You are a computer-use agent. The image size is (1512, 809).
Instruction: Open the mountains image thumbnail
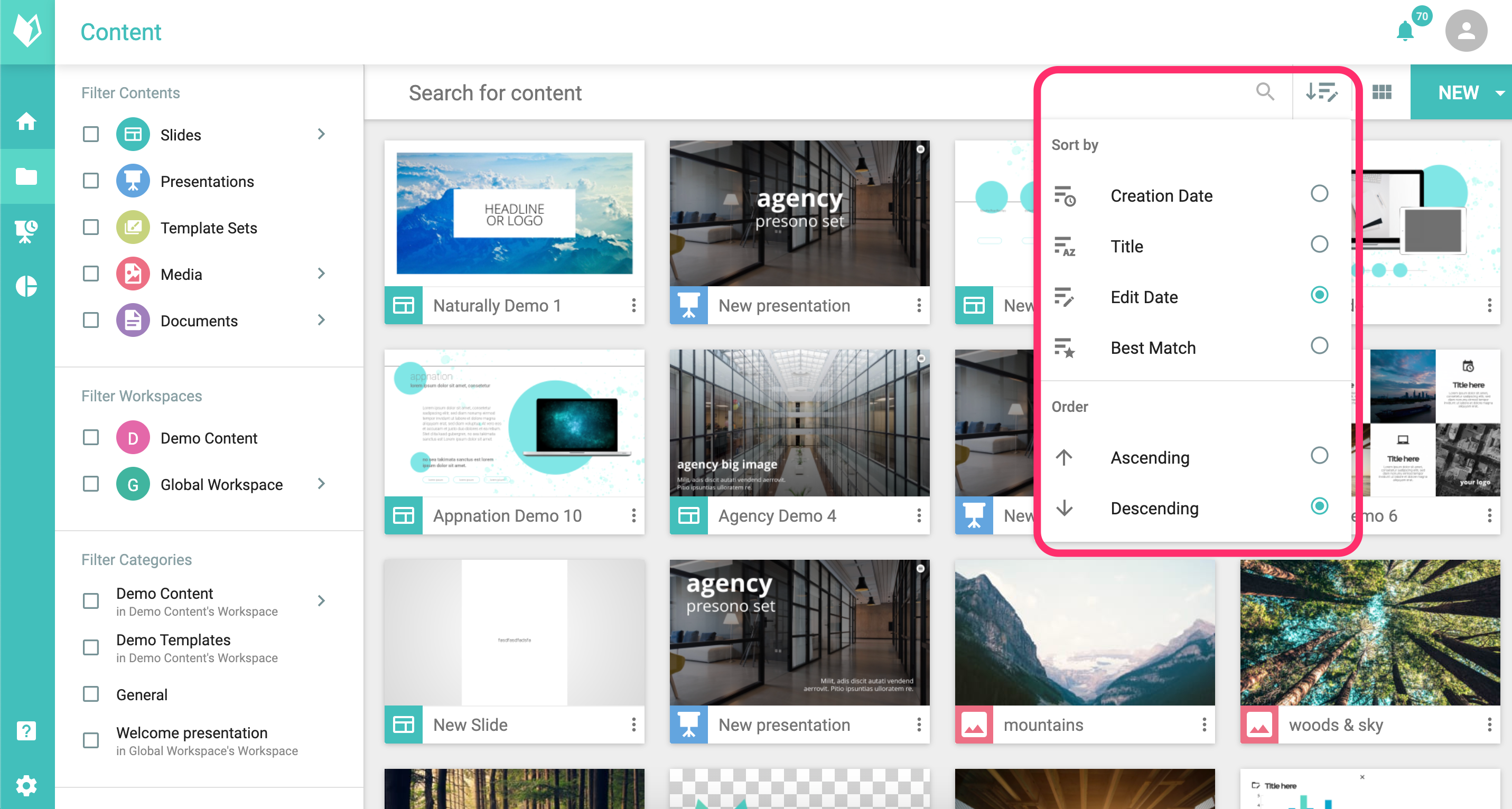coord(1085,633)
